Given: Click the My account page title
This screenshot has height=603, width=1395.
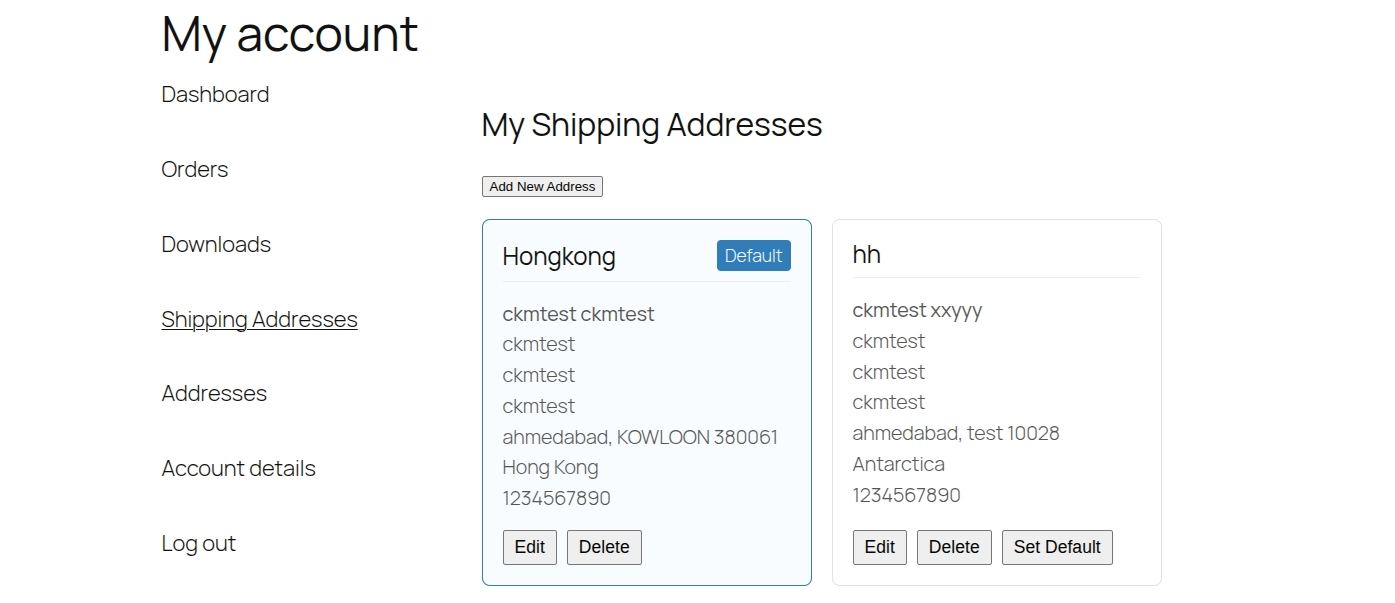Looking at the screenshot, I should pos(289,34).
